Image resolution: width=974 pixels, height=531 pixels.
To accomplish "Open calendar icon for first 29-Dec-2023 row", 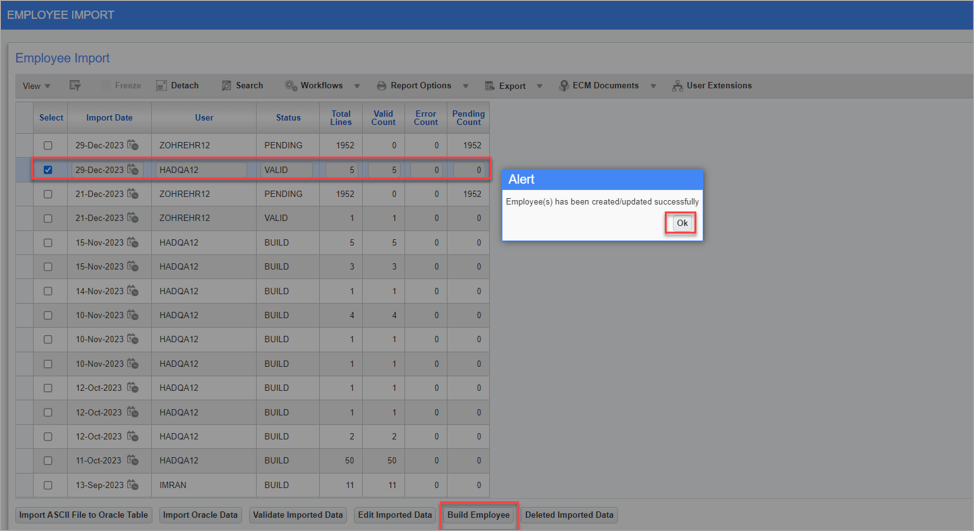I will coord(133,145).
